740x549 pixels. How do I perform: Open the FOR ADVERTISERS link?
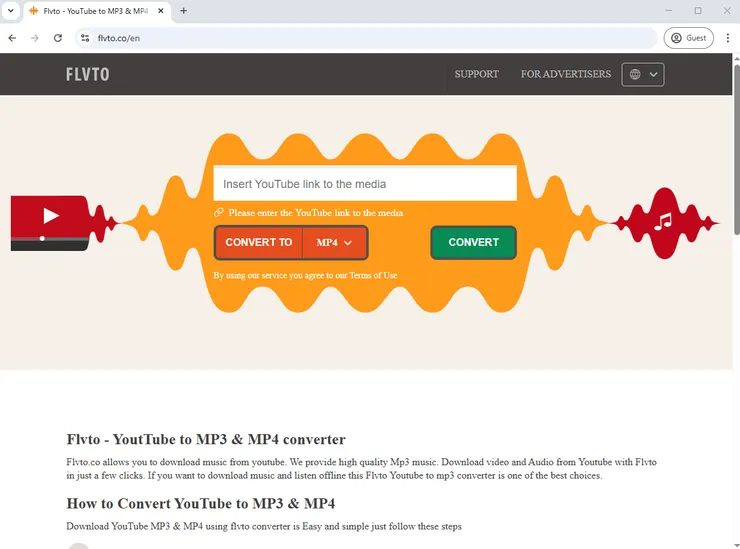566,74
